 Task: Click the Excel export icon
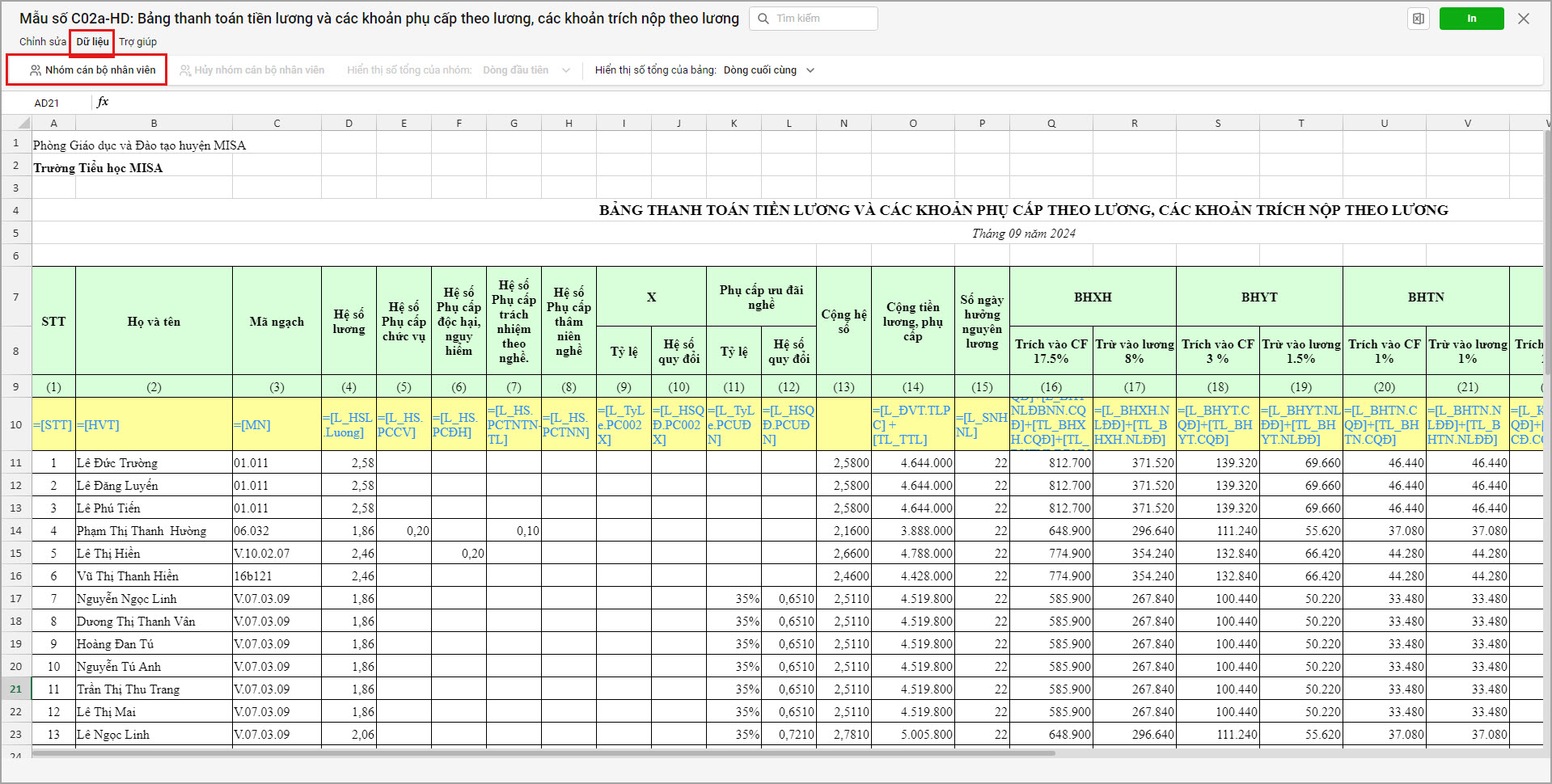pyautogui.click(x=1418, y=19)
